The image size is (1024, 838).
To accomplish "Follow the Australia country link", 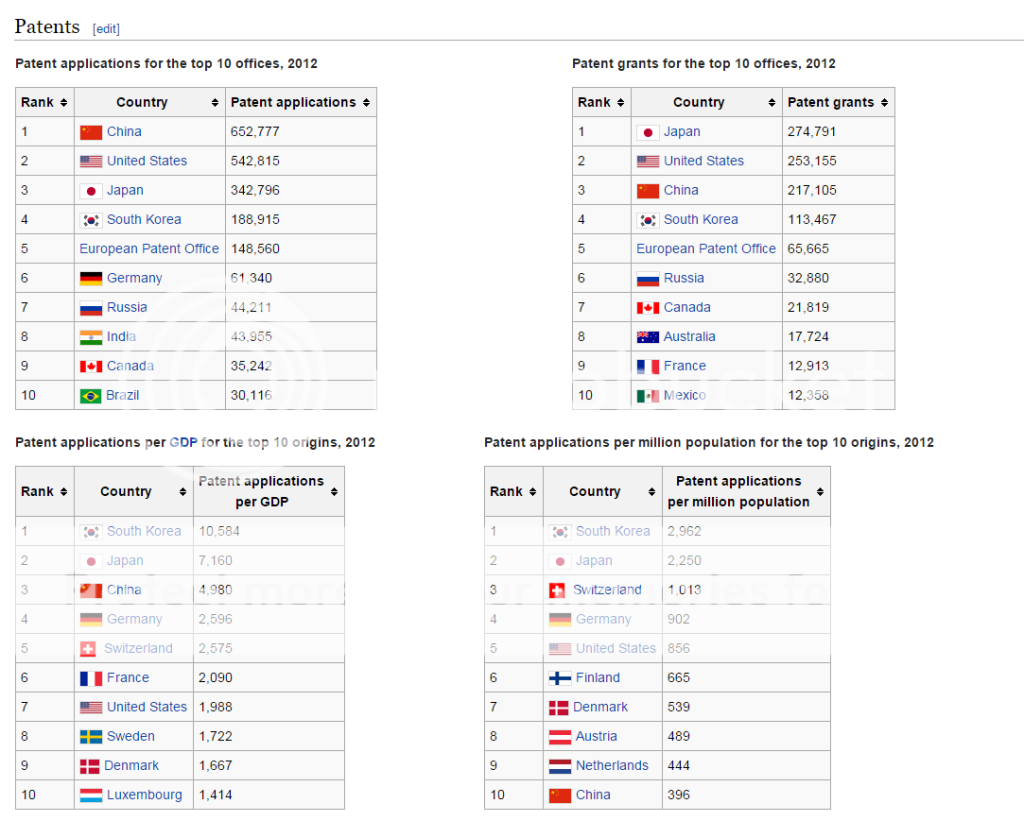I will point(690,337).
